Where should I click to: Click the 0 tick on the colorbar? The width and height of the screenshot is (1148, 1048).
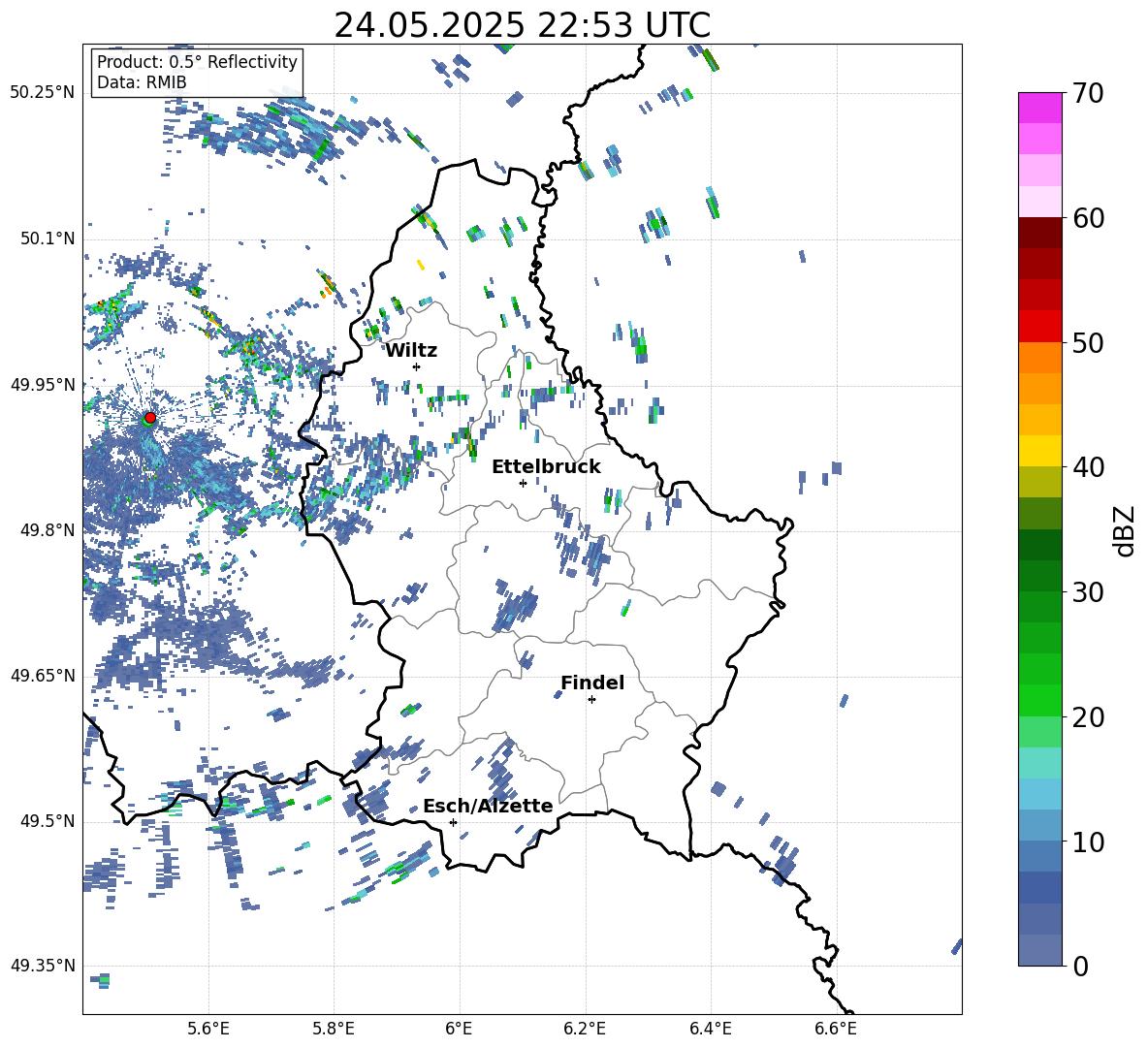pos(1080,966)
